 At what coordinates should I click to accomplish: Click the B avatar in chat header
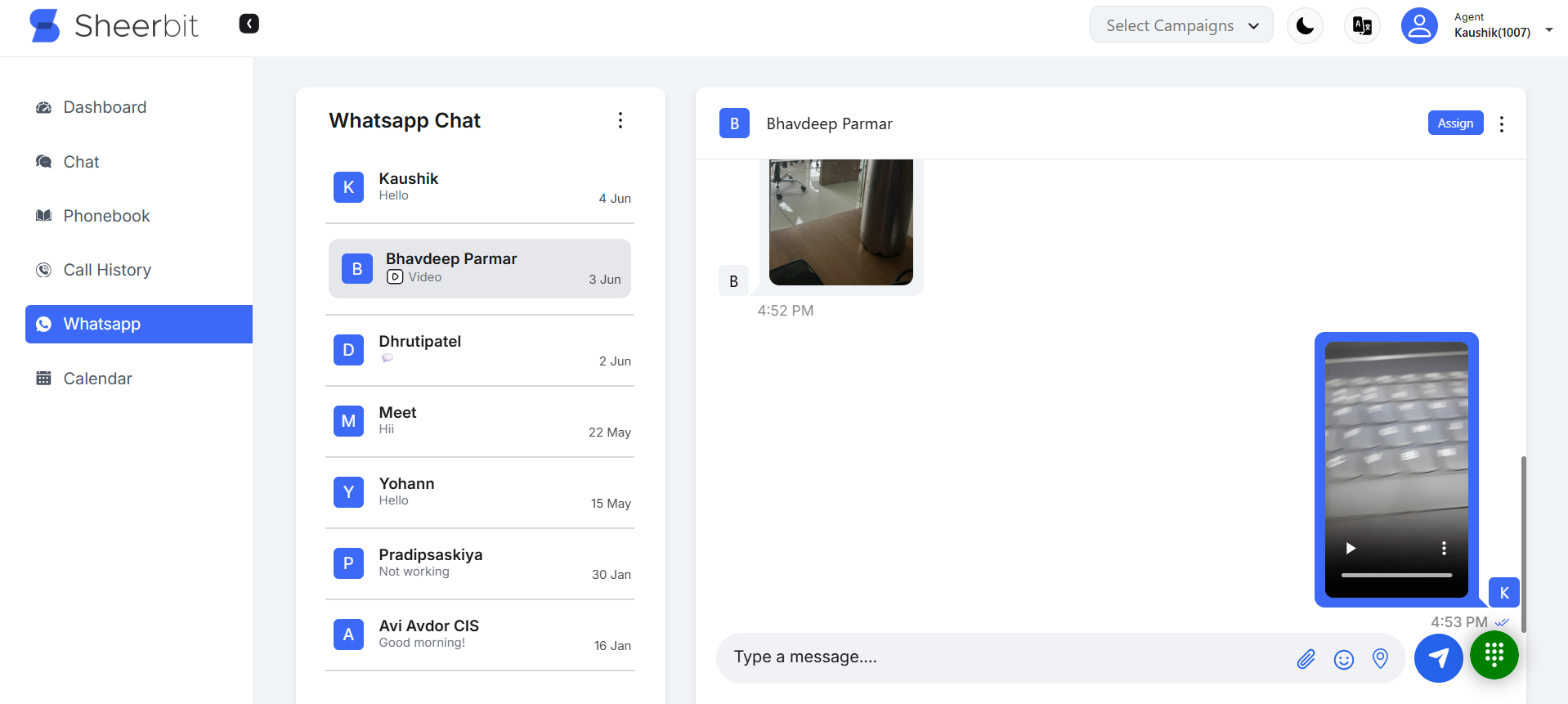(734, 123)
